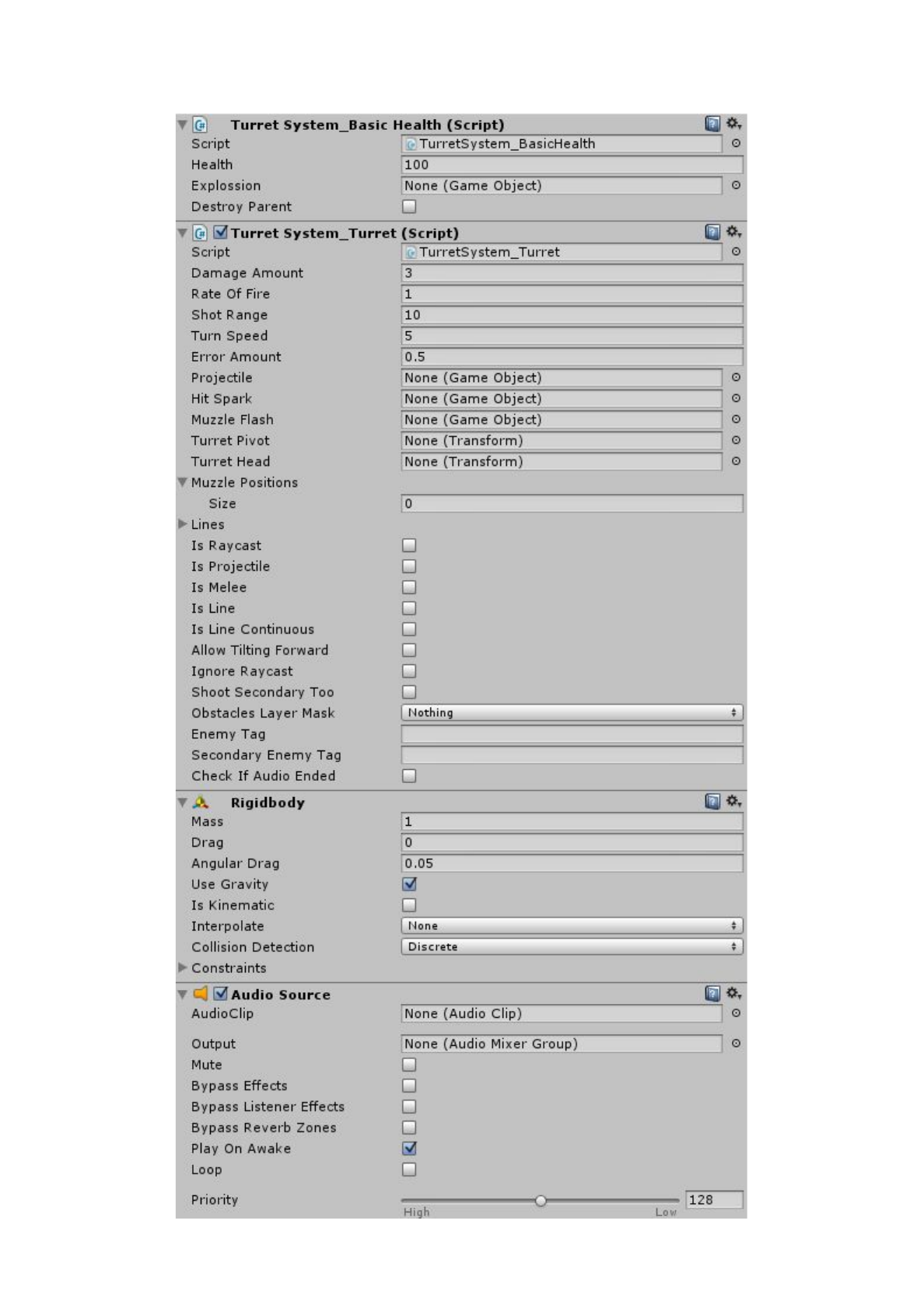Image resolution: width=924 pixels, height=1308 pixels.
Task: Click the Enemy Tag text field
Action: (x=572, y=734)
